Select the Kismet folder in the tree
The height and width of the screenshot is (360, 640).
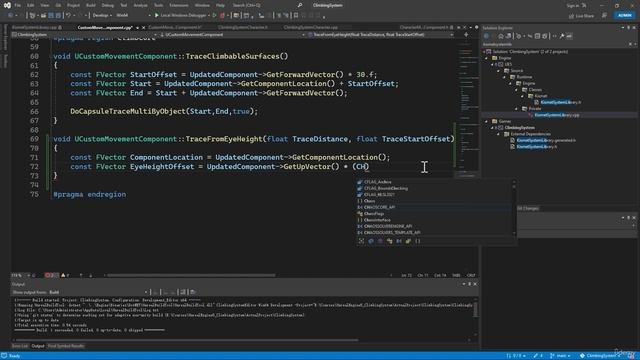541,96
